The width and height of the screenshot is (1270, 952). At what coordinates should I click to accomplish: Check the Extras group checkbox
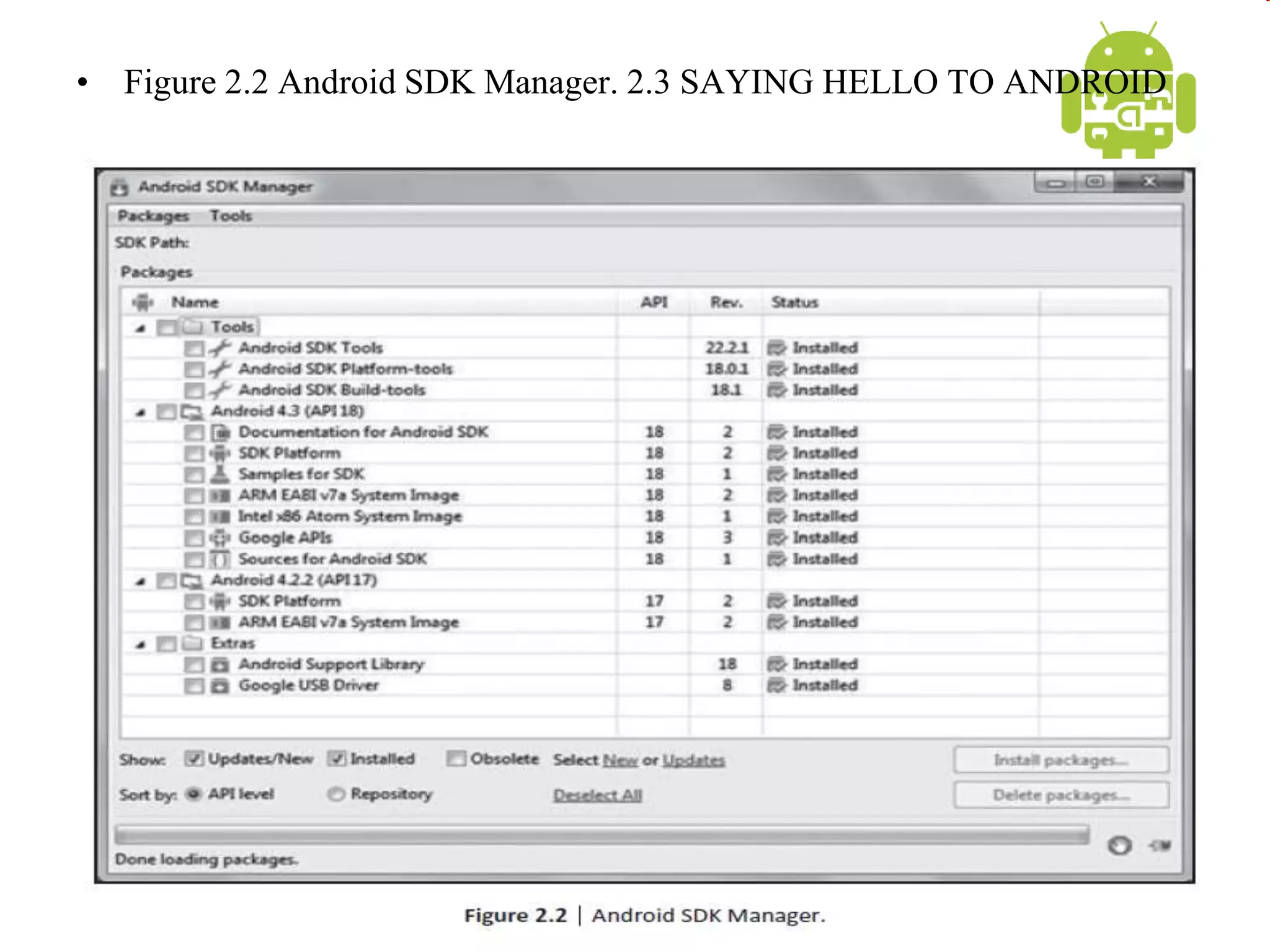pyautogui.click(x=166, y=644)
